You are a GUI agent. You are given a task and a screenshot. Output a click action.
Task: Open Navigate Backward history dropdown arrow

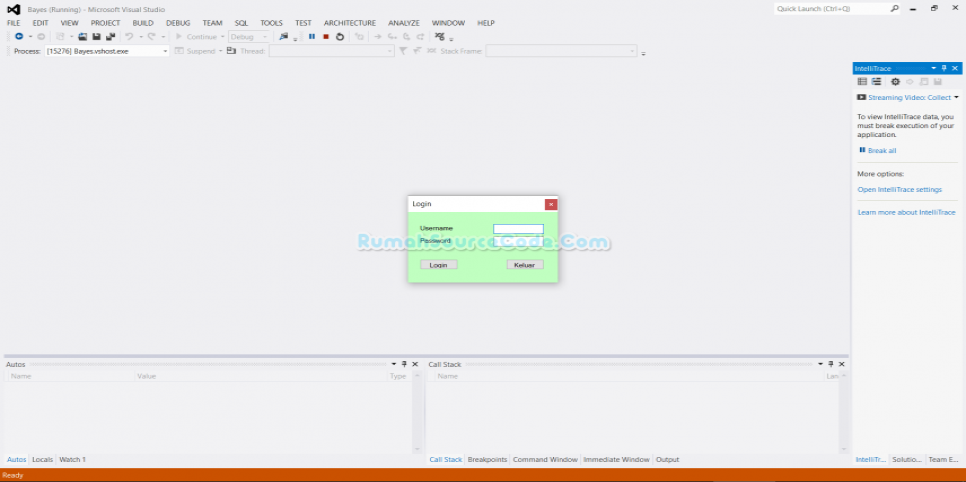coord(30,37)
